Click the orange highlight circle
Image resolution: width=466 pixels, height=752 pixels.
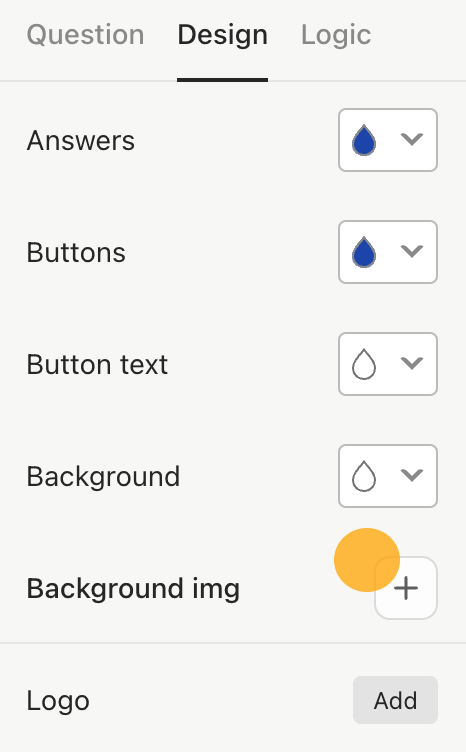[367, 560]
